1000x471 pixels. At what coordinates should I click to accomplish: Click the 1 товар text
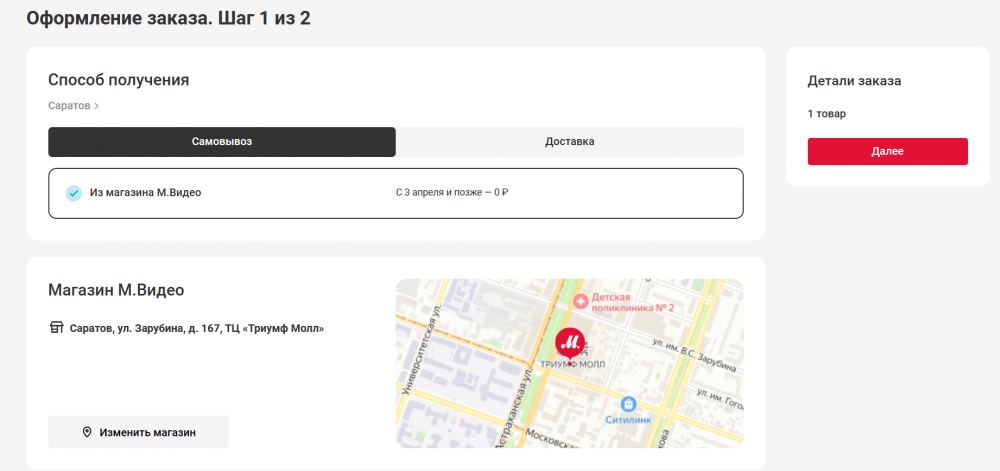coord(827,114)
